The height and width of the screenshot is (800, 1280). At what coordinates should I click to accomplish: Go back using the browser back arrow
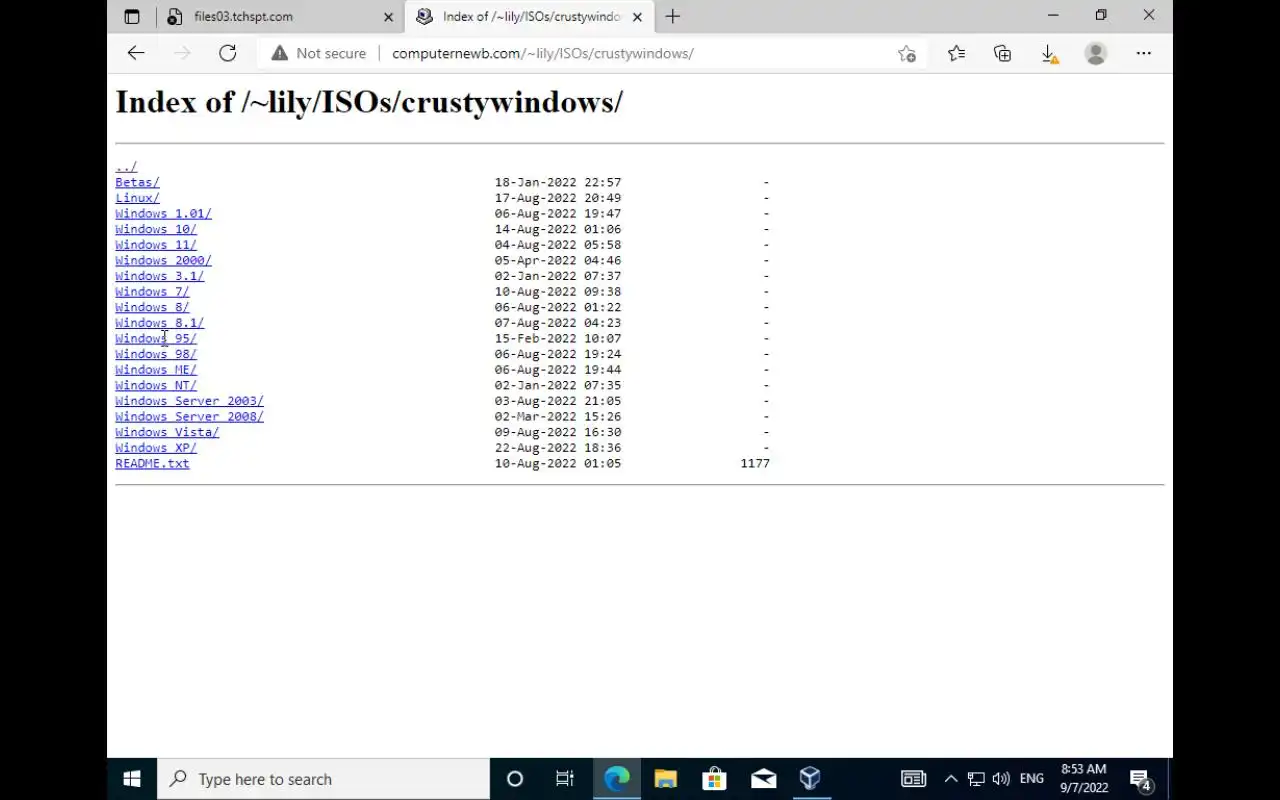pyautogui.click(x=136, y=53)
